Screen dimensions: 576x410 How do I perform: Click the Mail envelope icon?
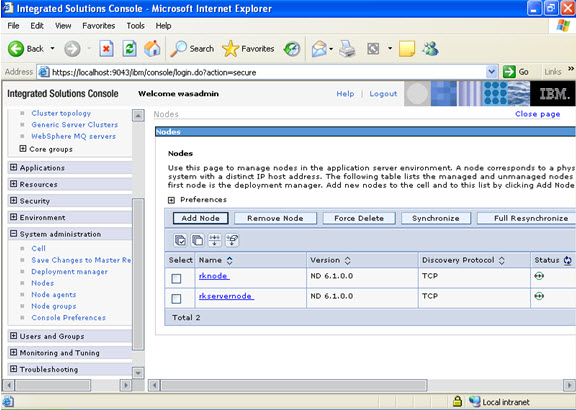319,48
